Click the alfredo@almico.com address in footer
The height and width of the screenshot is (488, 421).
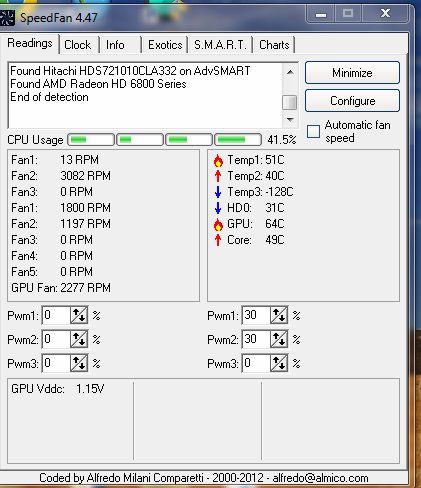320,478
